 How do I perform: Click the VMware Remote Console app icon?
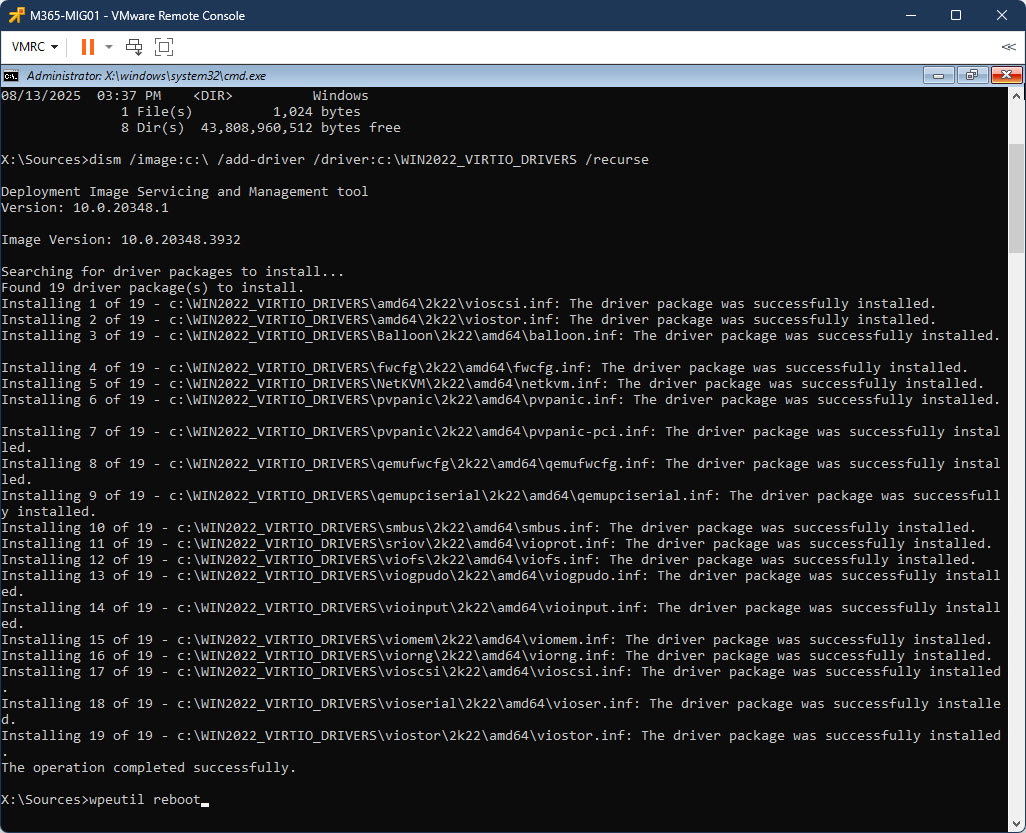tap(16, 15)
